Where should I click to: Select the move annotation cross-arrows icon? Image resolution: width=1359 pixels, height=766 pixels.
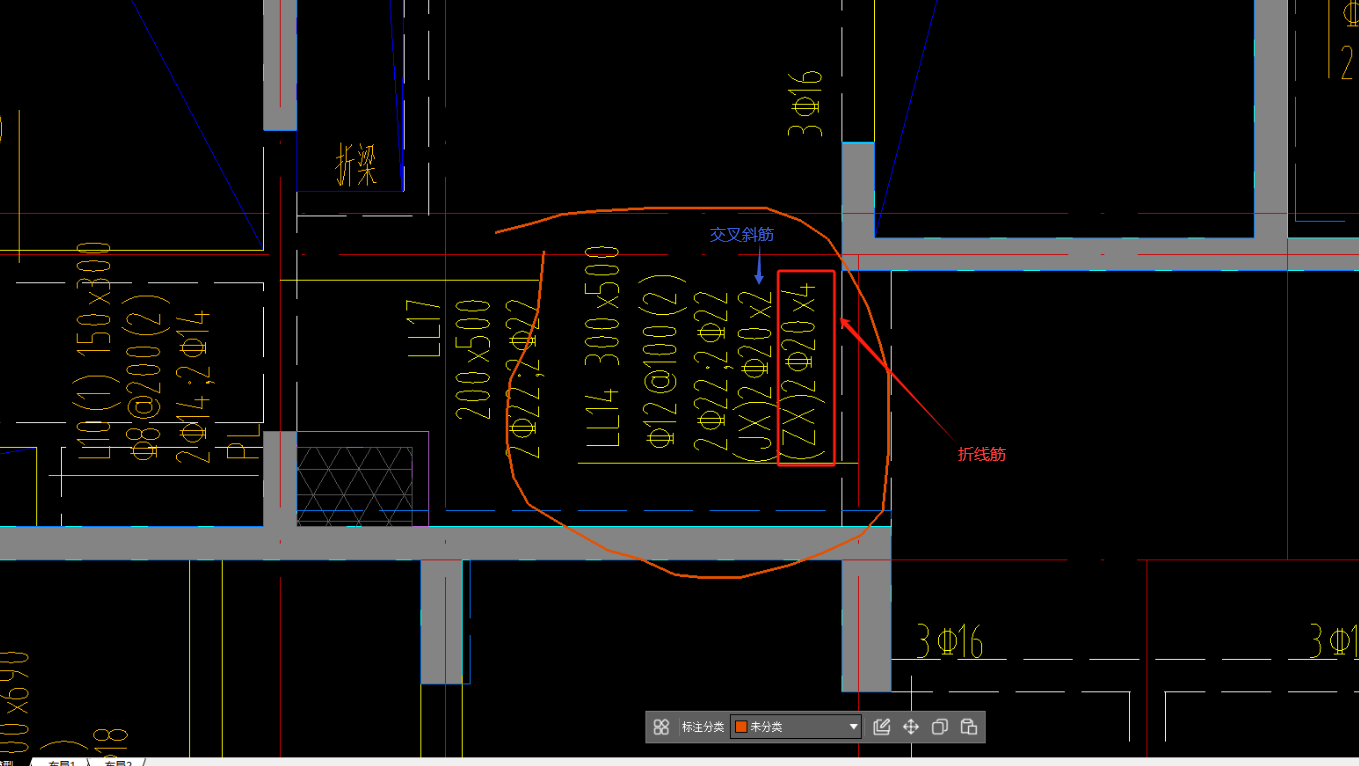tap(910, 727)
